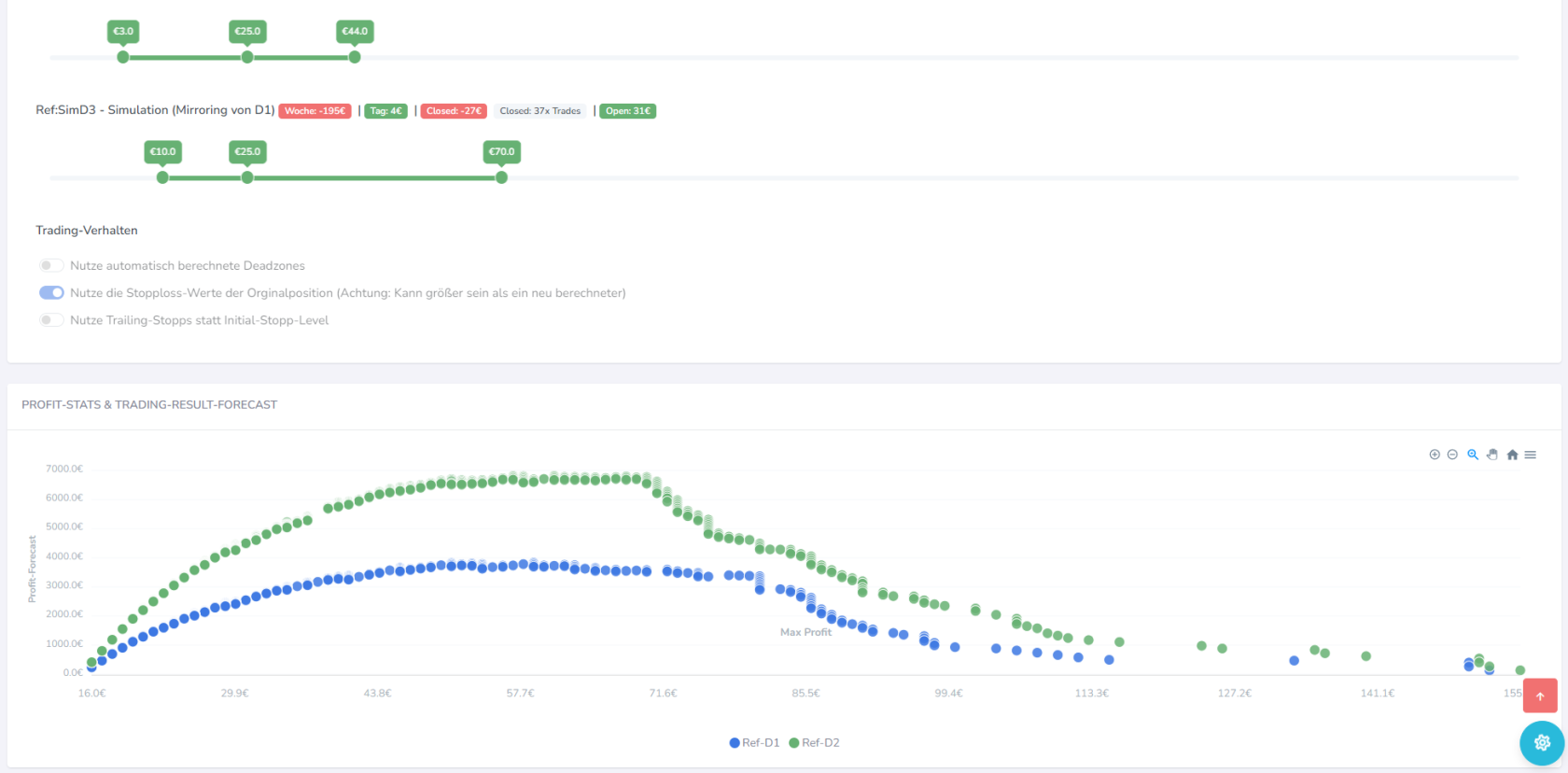Click the Closed: 37x Trades badge
The width and height of the screenshot is (1568, 773).
pos(539,111)
